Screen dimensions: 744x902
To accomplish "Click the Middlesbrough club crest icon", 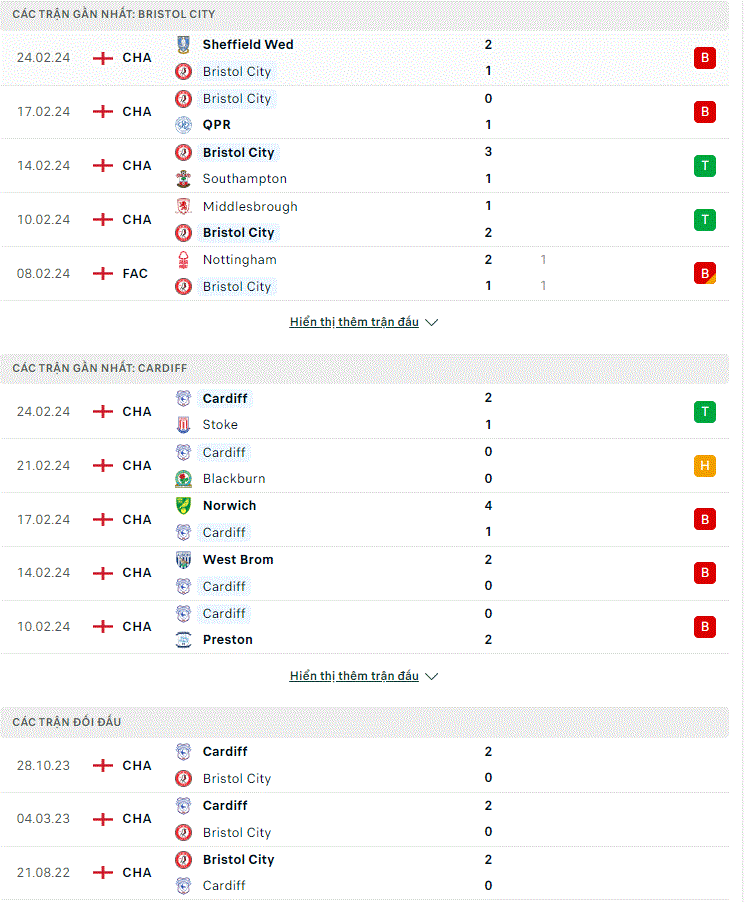I will point(184,206).
